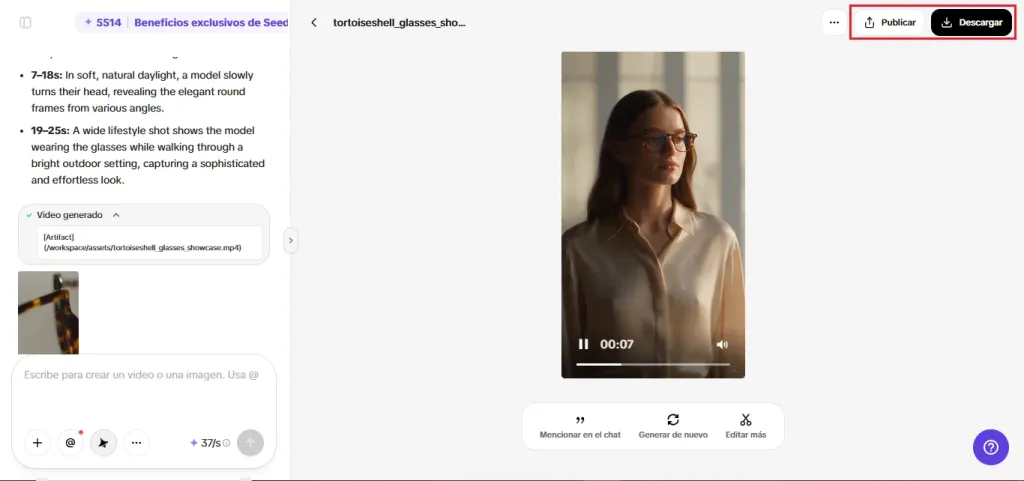
Task: Select Editar más scissors option
Action: tap(746, 426)
